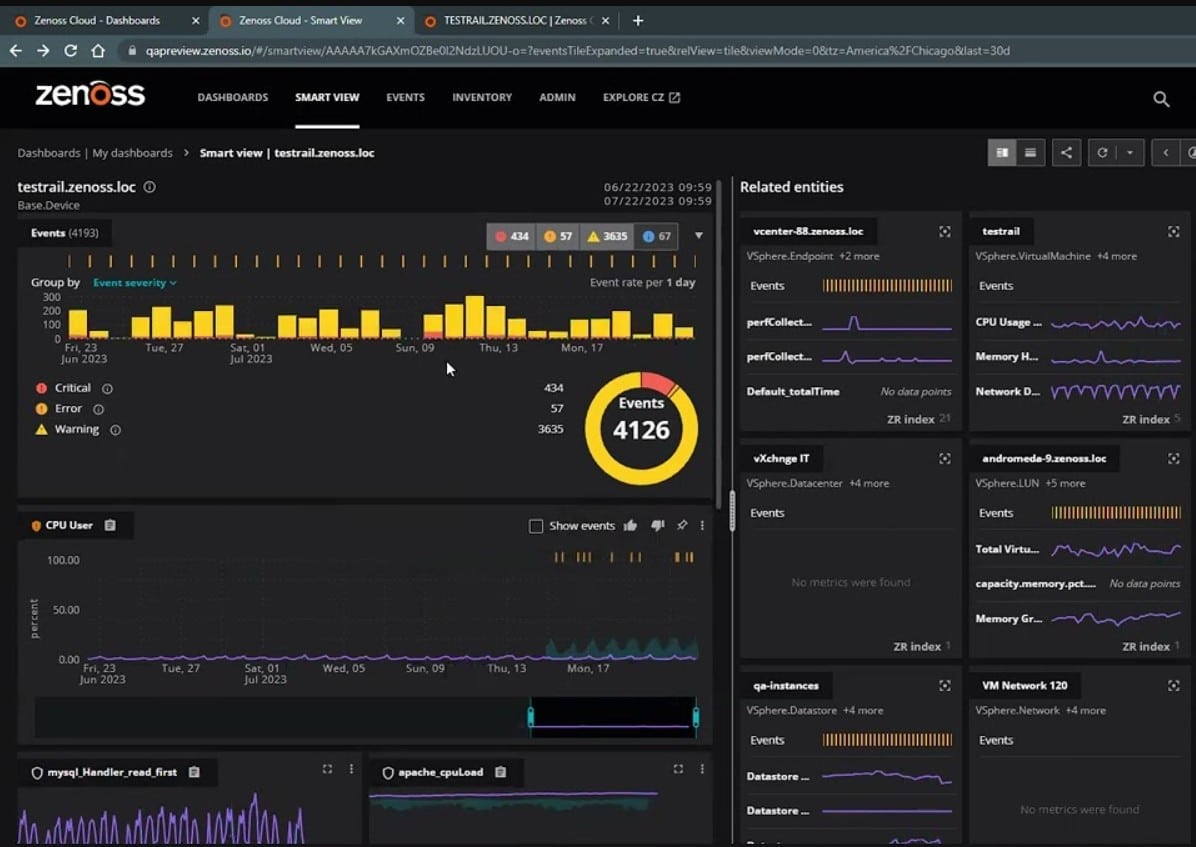
Task: Give thumbs down feedback on CPU User graph
Action: tap(658, 525)
